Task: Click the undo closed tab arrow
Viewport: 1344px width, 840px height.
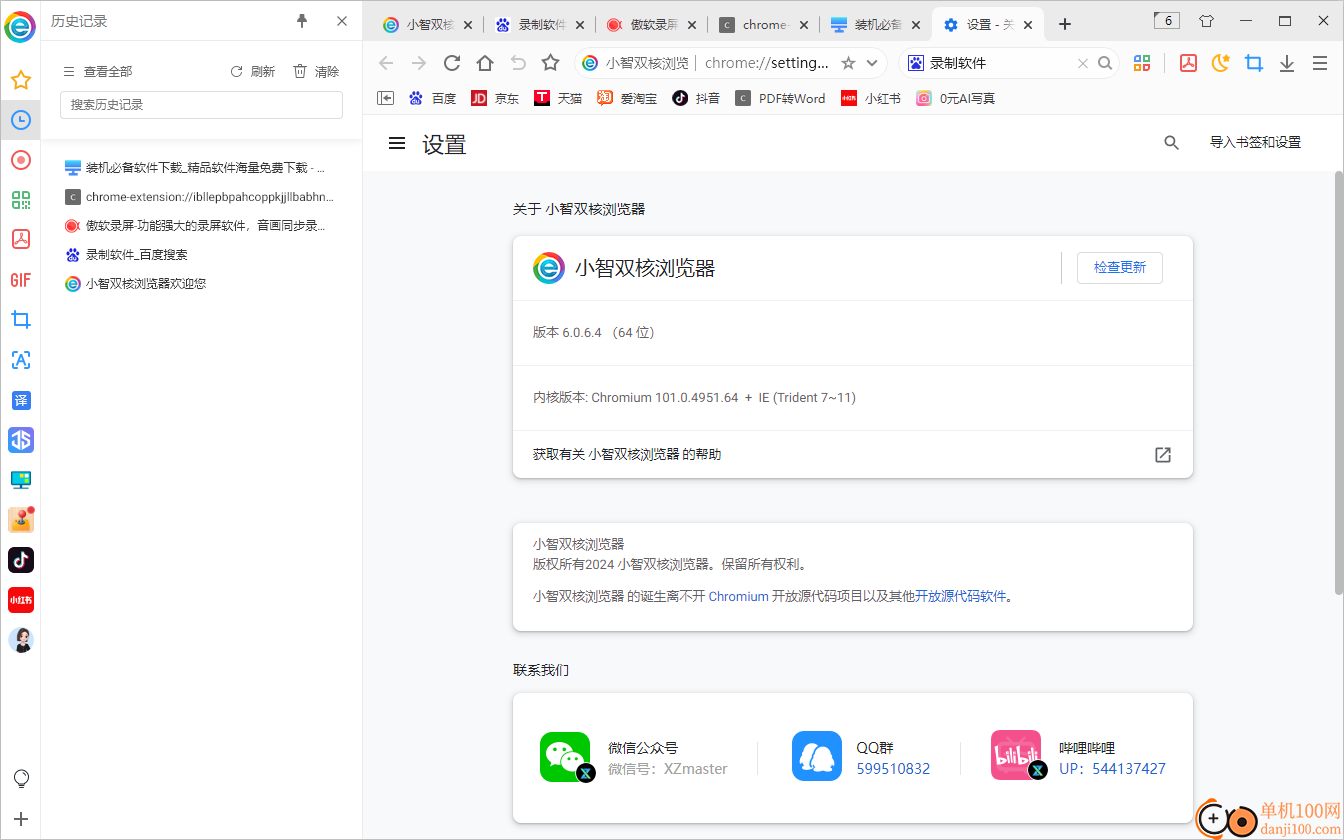Action: pyautogui.click(x=518, y=63)
